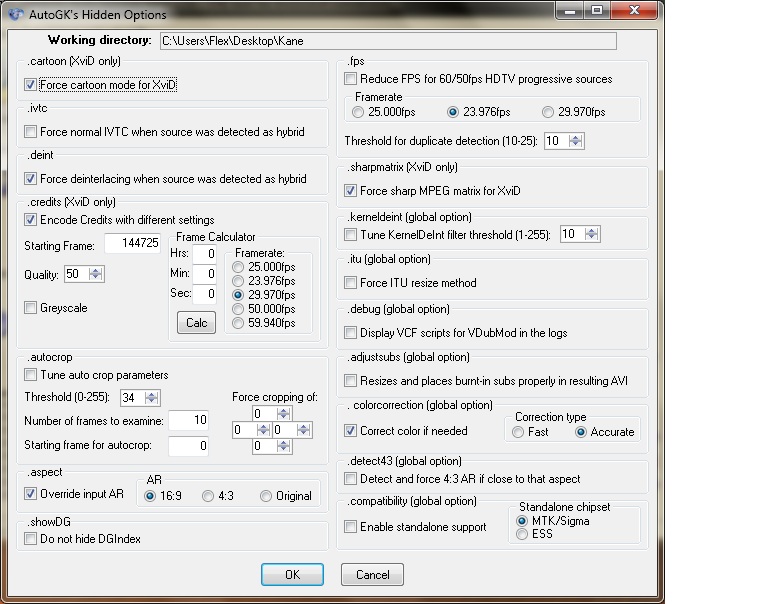Screen dimensions: 768x604
Task: Toggle Correct color if needed
Action: [350, 431]
